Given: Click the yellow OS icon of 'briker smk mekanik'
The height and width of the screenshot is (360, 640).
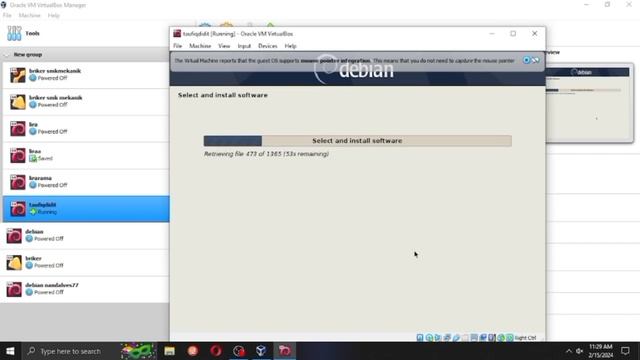Looking at the screenshot, I should tap(18, 102).
